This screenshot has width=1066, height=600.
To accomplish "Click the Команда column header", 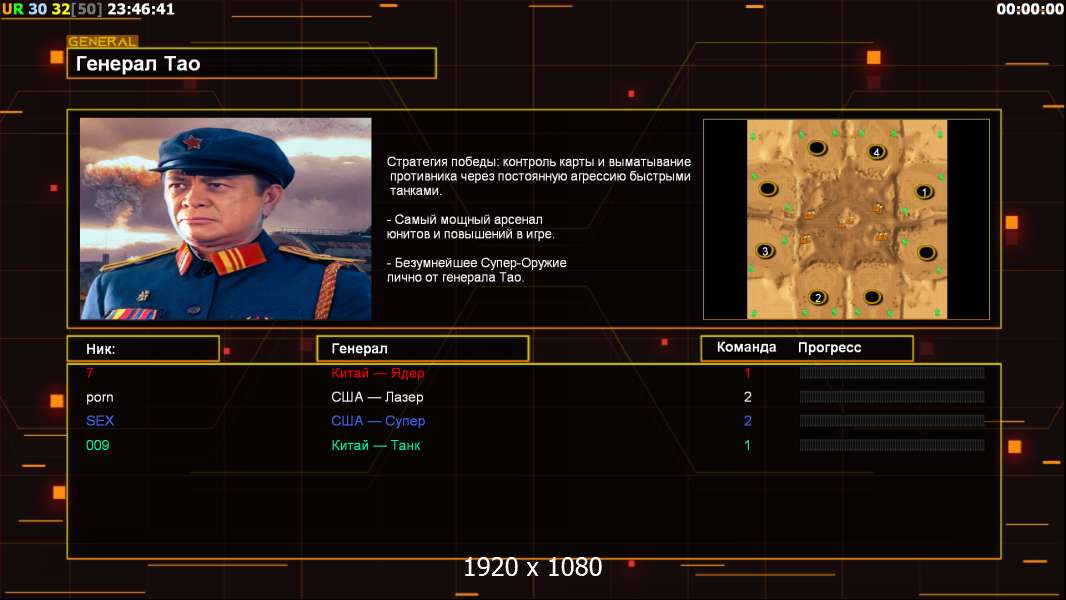I will pos(746,347).
